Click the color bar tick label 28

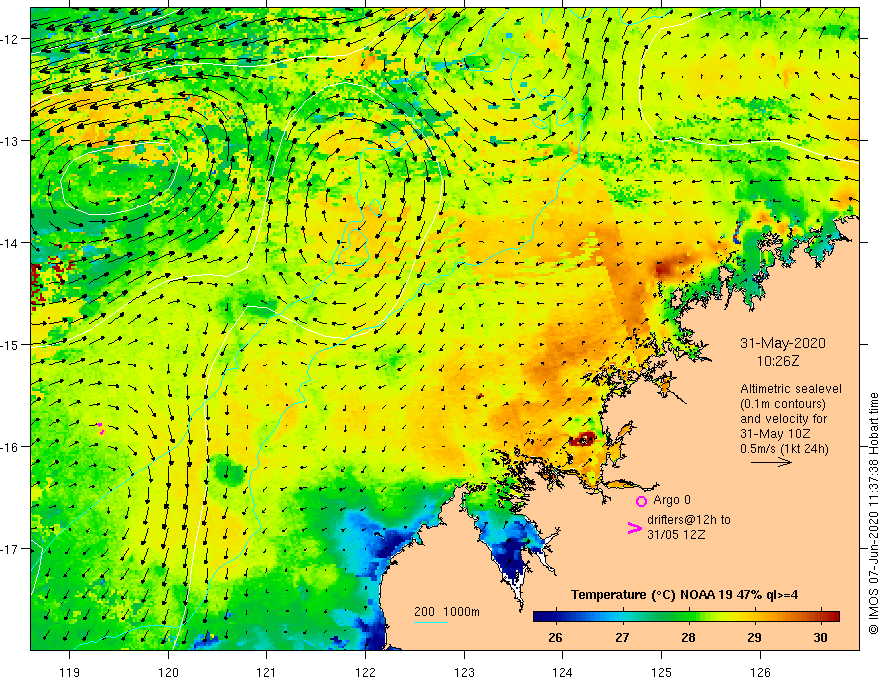pos(688,637)
